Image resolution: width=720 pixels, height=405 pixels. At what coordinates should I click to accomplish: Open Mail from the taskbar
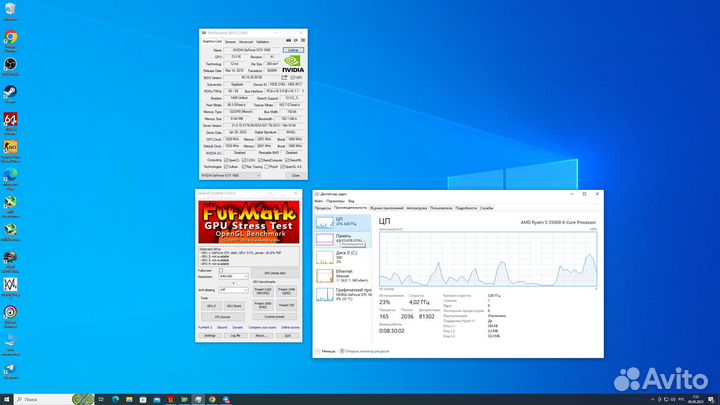point(157,399)
